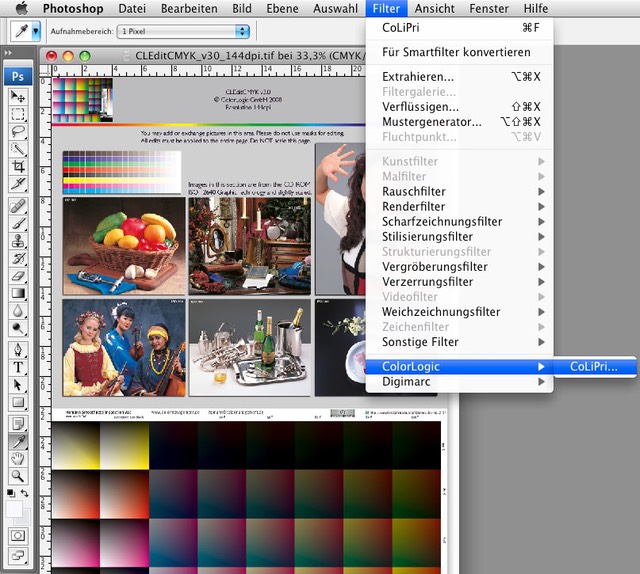This screenshot has width=640, height=574.
Task: Expand the Rauschfilter submenu arrow
Action: (x=541, y=191)
